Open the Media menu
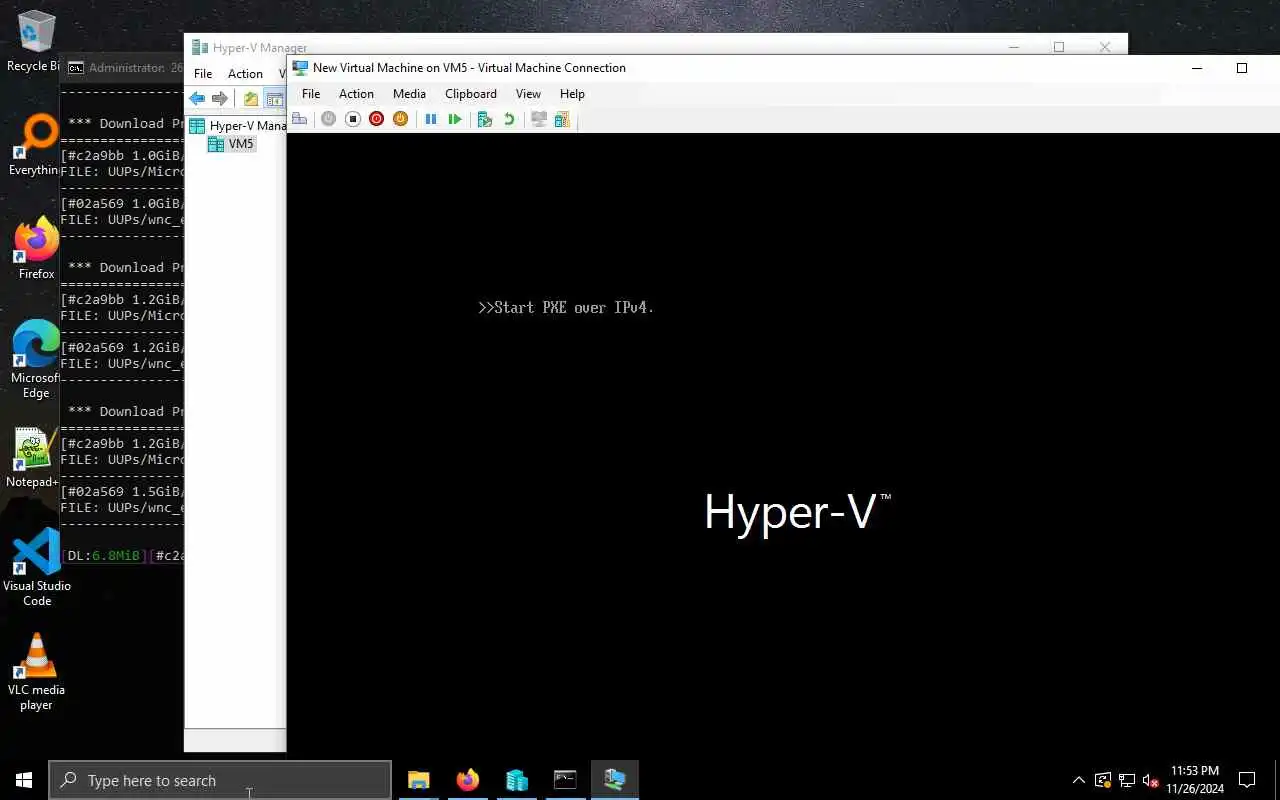 (x=409, y=94)
